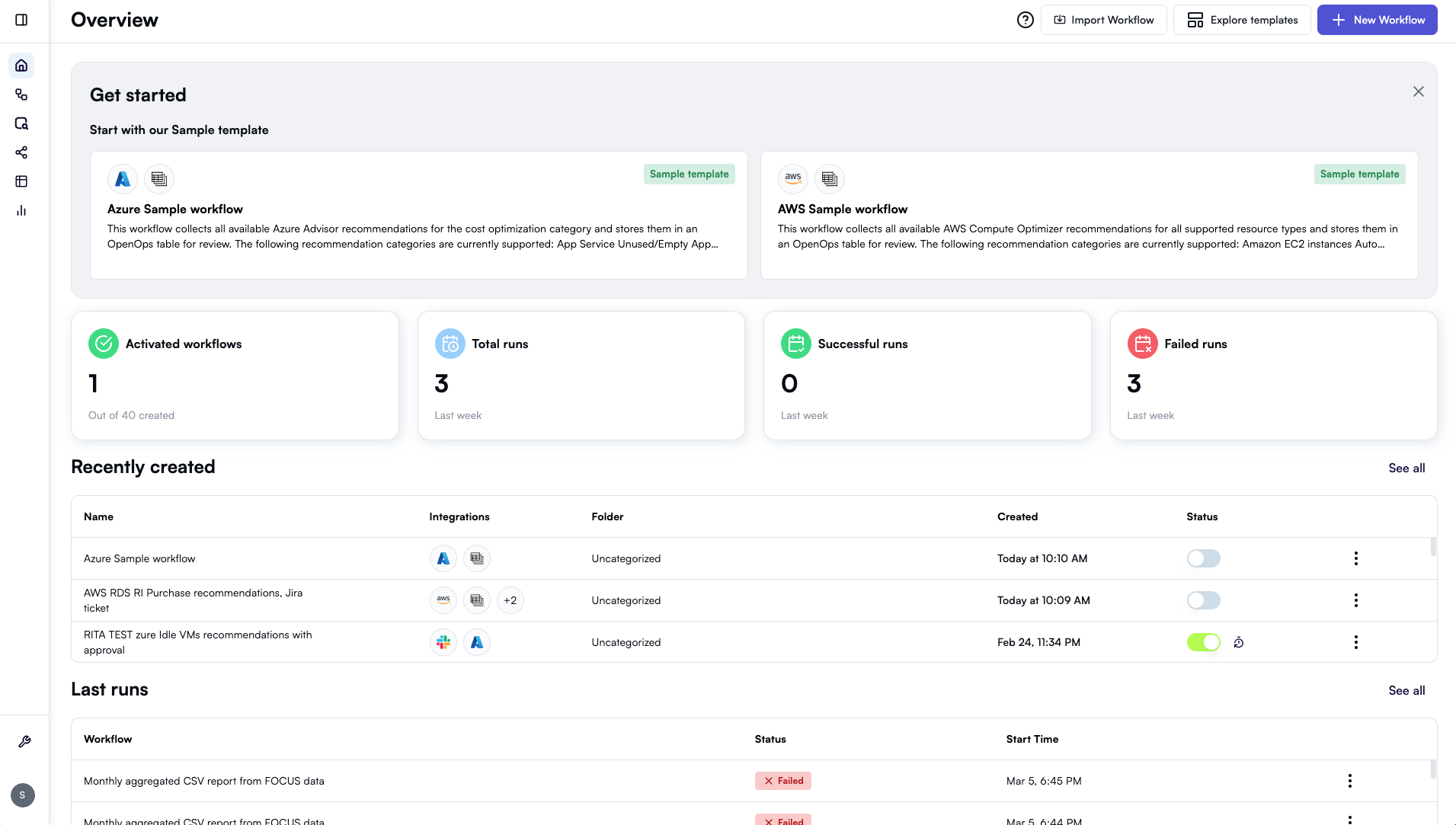Click the Integrations column header
The width and height of the screenshot is (1456, 825).
tap(459, 516)
